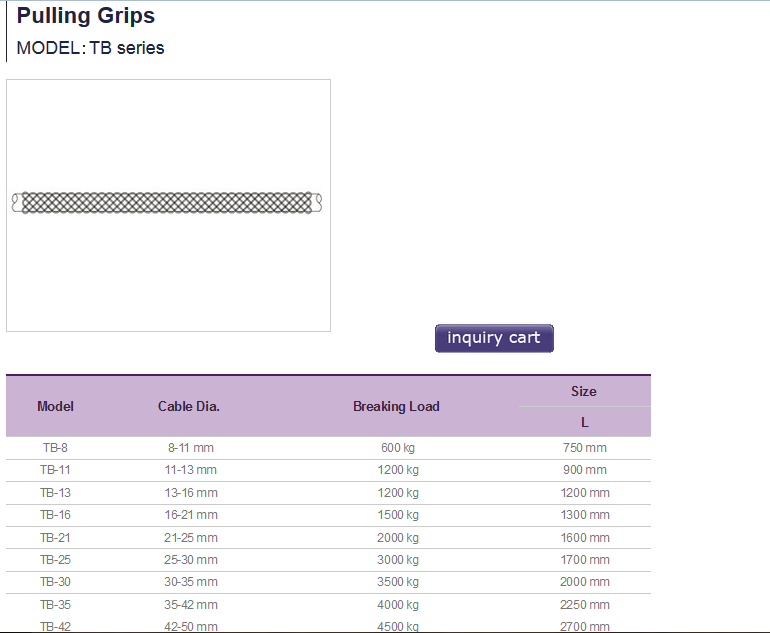Click the 600 kg breaking load cell
Screen dimensions: 770x633
398,448
